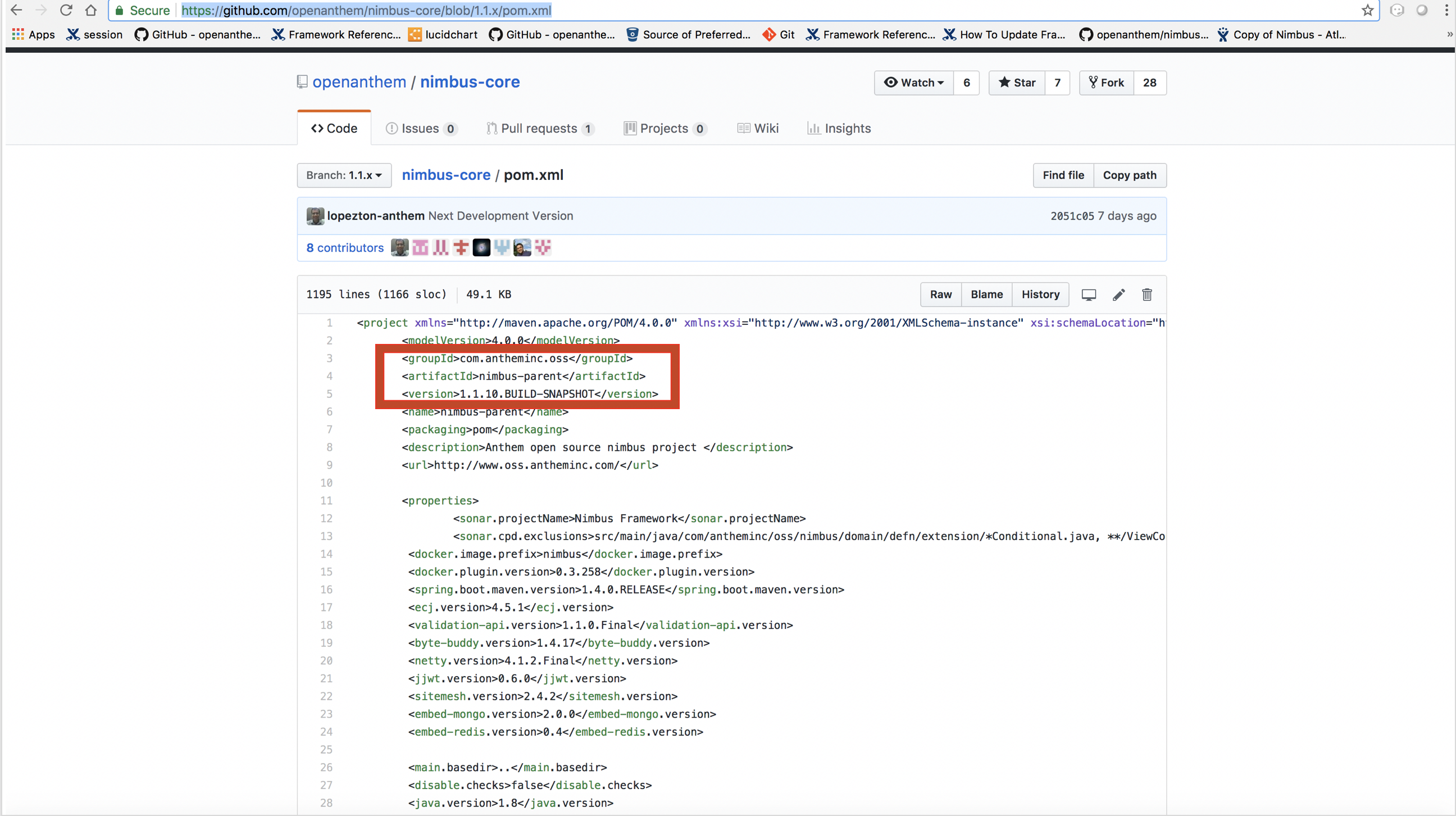This screenshot has height=816, width=1456.
Task: Open browser home page icon
Action: point(91,10)
